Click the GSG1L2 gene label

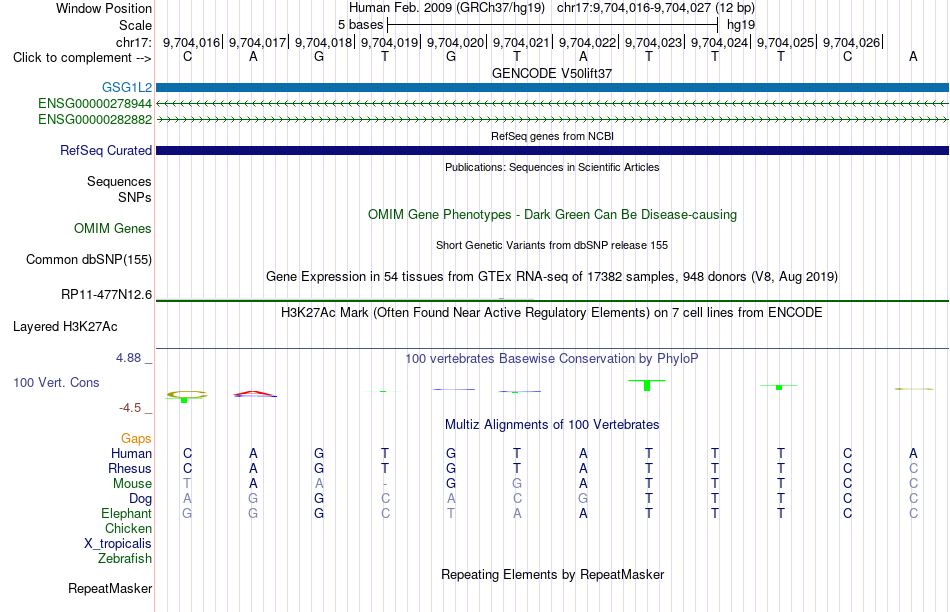(x=127, y=87)
